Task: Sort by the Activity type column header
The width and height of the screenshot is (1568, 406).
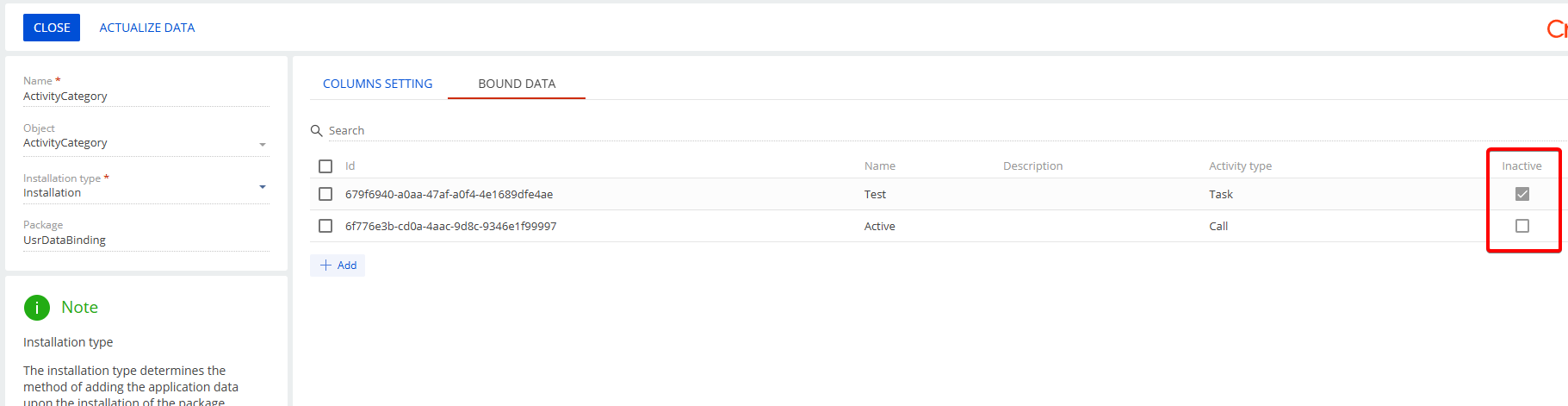Action: (1240, 166)
